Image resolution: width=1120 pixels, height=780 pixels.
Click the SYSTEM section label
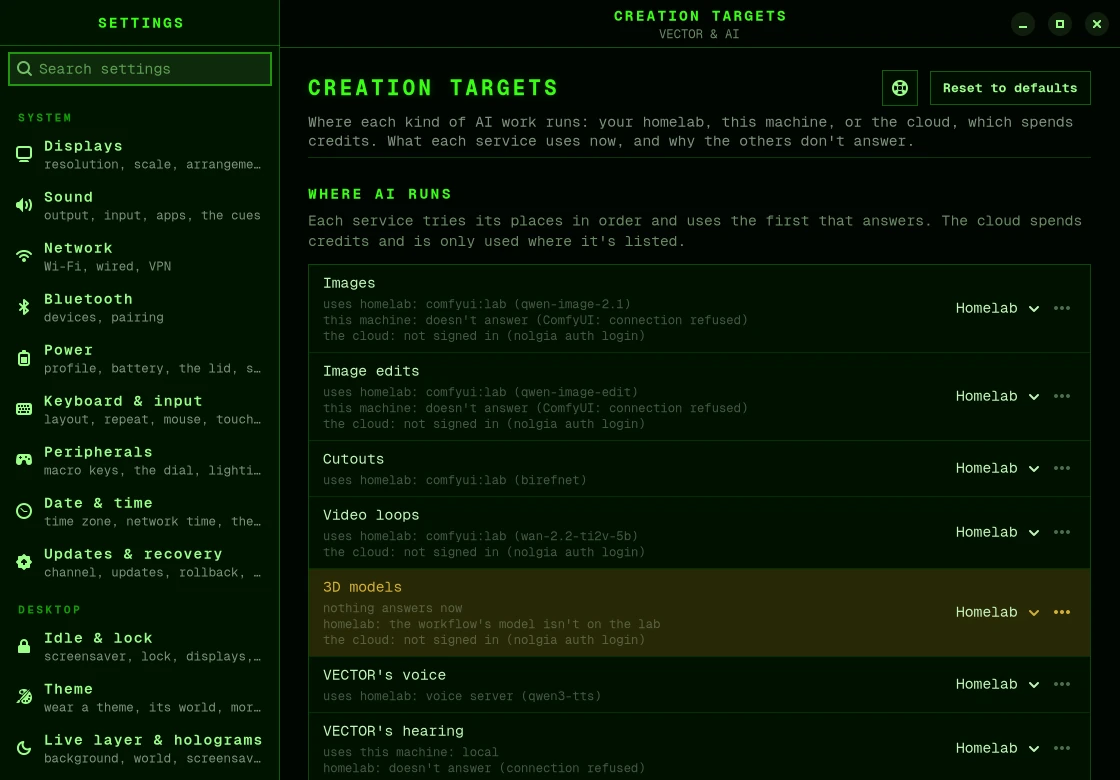pyautogui.click(x=45, y=118)
